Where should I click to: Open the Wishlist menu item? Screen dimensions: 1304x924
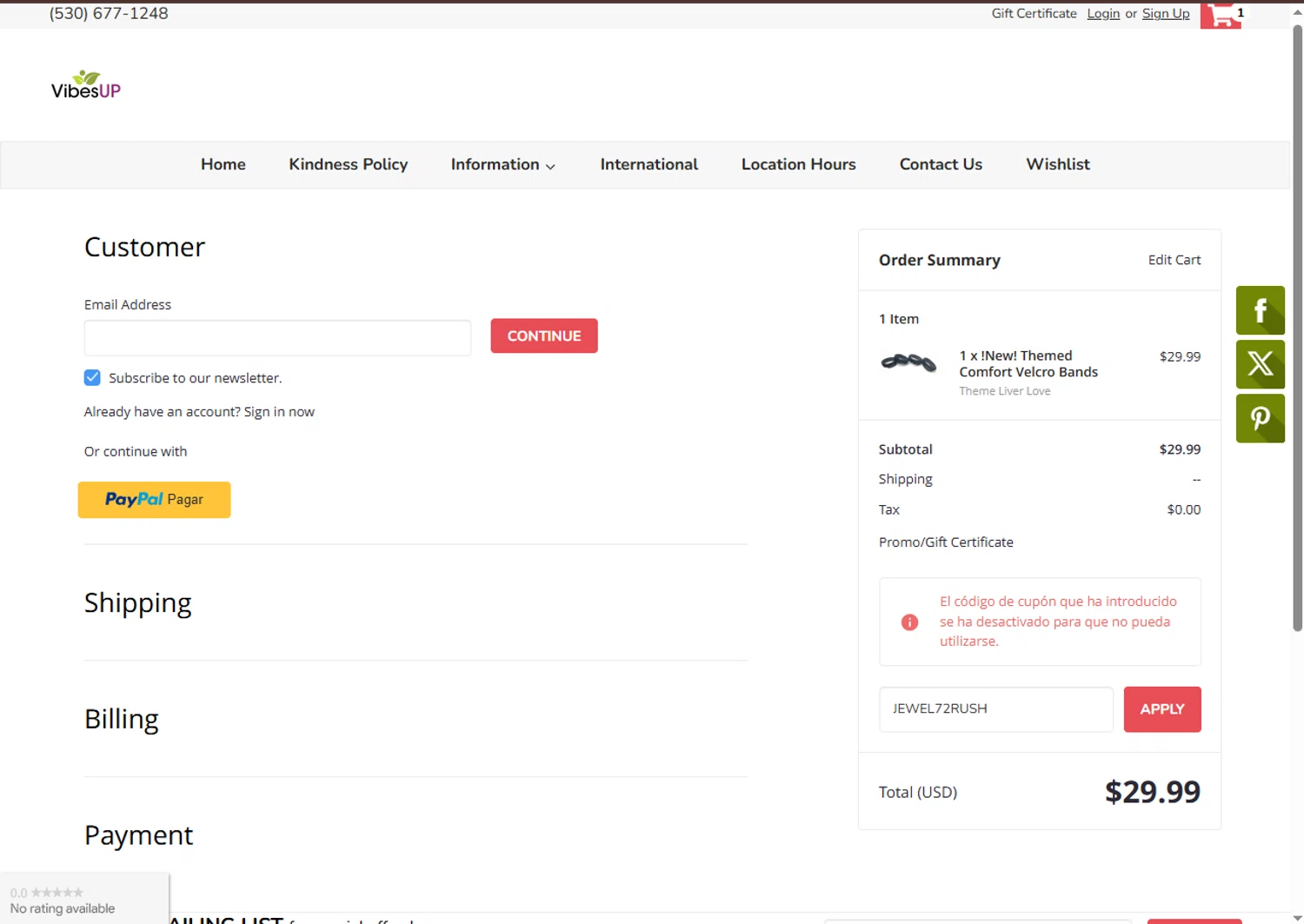point(1057,164)
